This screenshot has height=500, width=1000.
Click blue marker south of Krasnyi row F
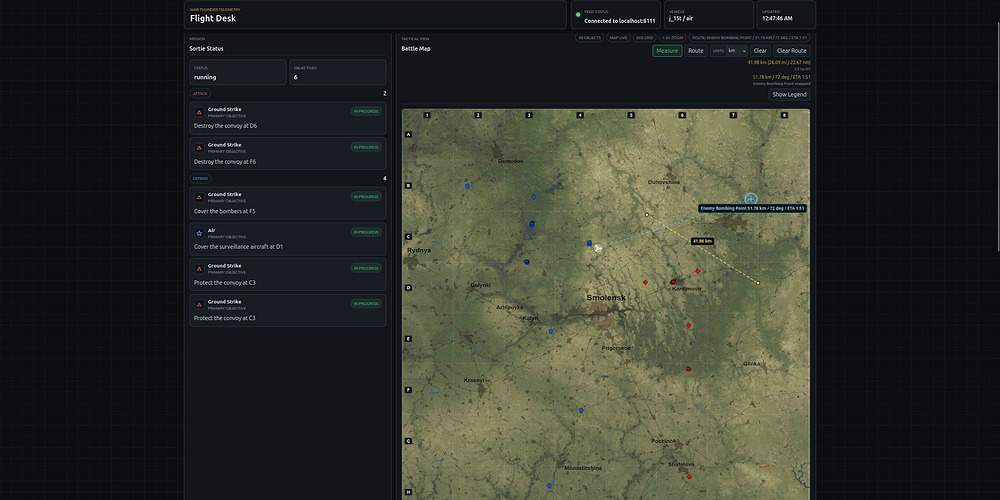click(x=581, y=410)
